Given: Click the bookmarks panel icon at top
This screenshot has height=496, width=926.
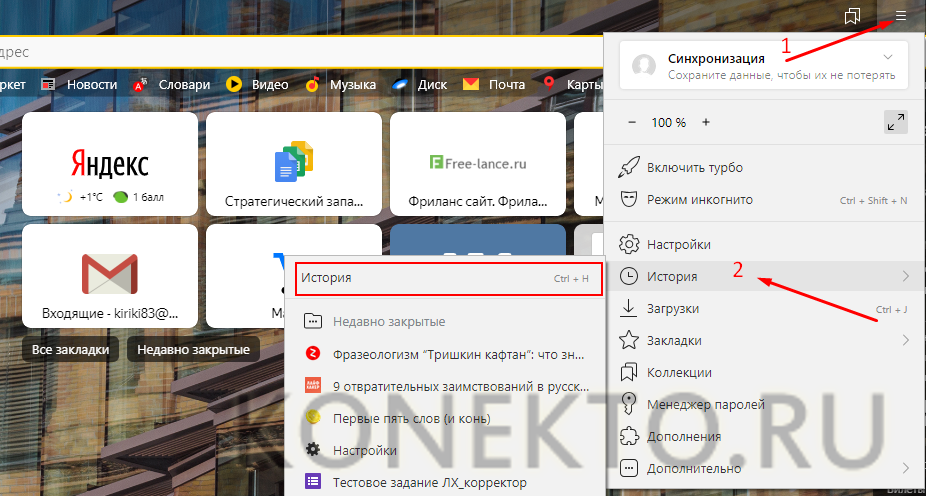Looking at the screenshot, I should click(x=852, y=17).
